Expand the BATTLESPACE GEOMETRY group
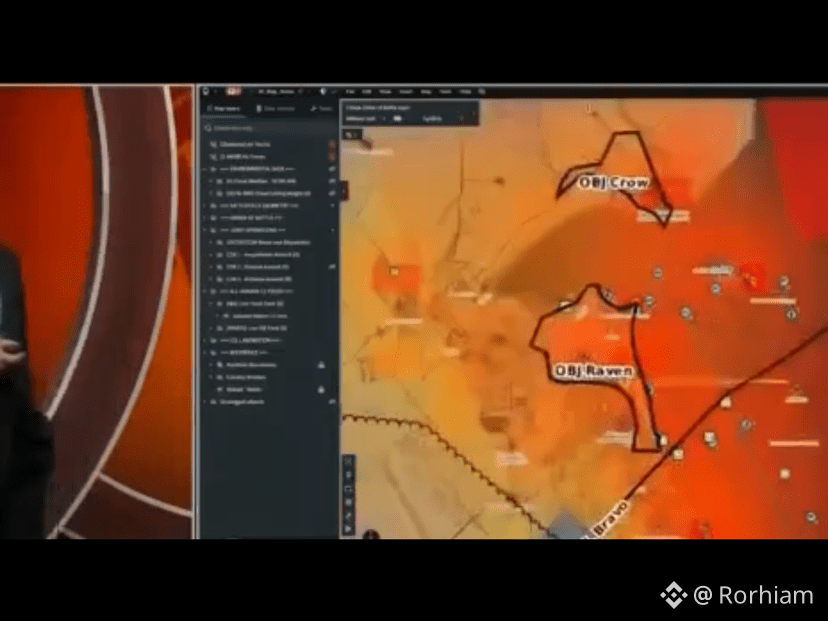Viewport: 828px width, 621px height. tap(205, 205)
